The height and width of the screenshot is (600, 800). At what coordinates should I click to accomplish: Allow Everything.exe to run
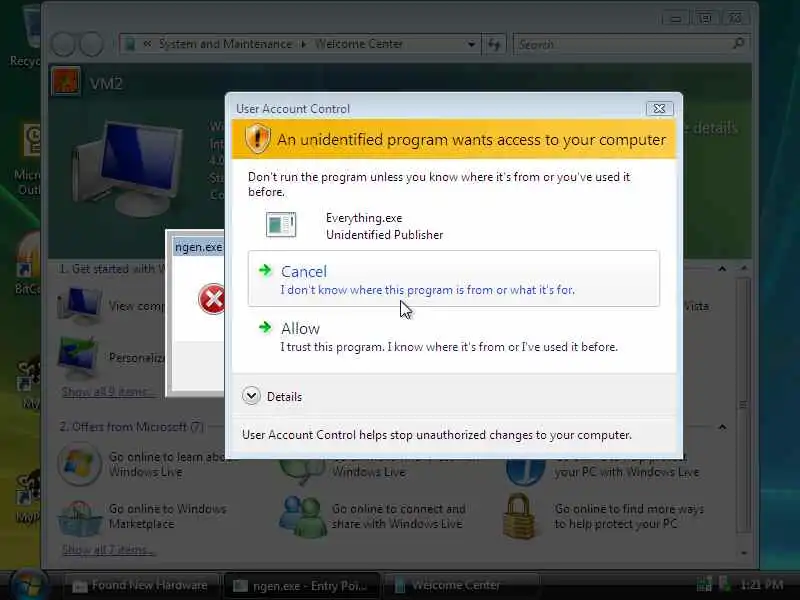point(454,336)
